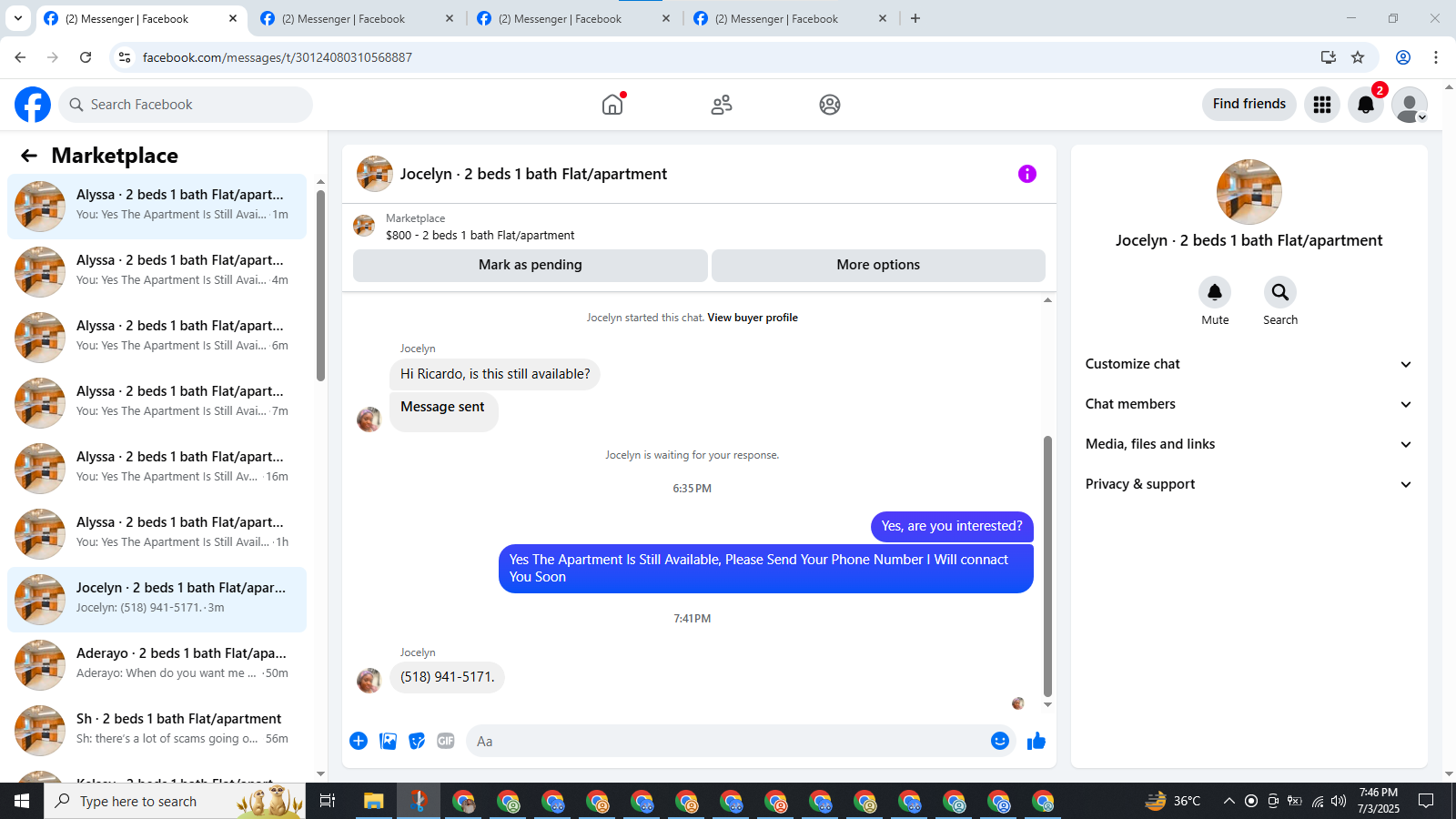Switch to the second Messenger browser tab

[357, 18]
